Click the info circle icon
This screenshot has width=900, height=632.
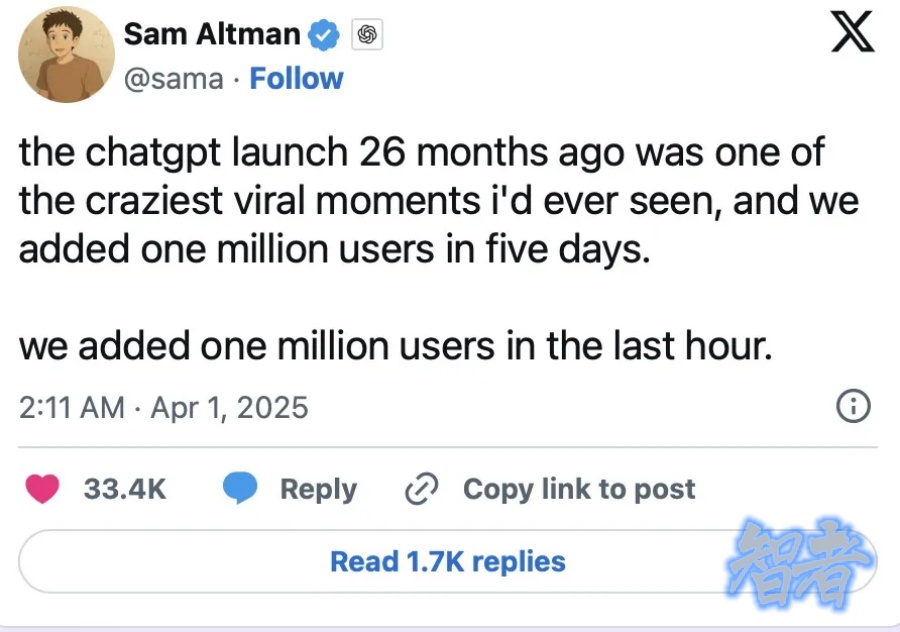tap(851, 406)
